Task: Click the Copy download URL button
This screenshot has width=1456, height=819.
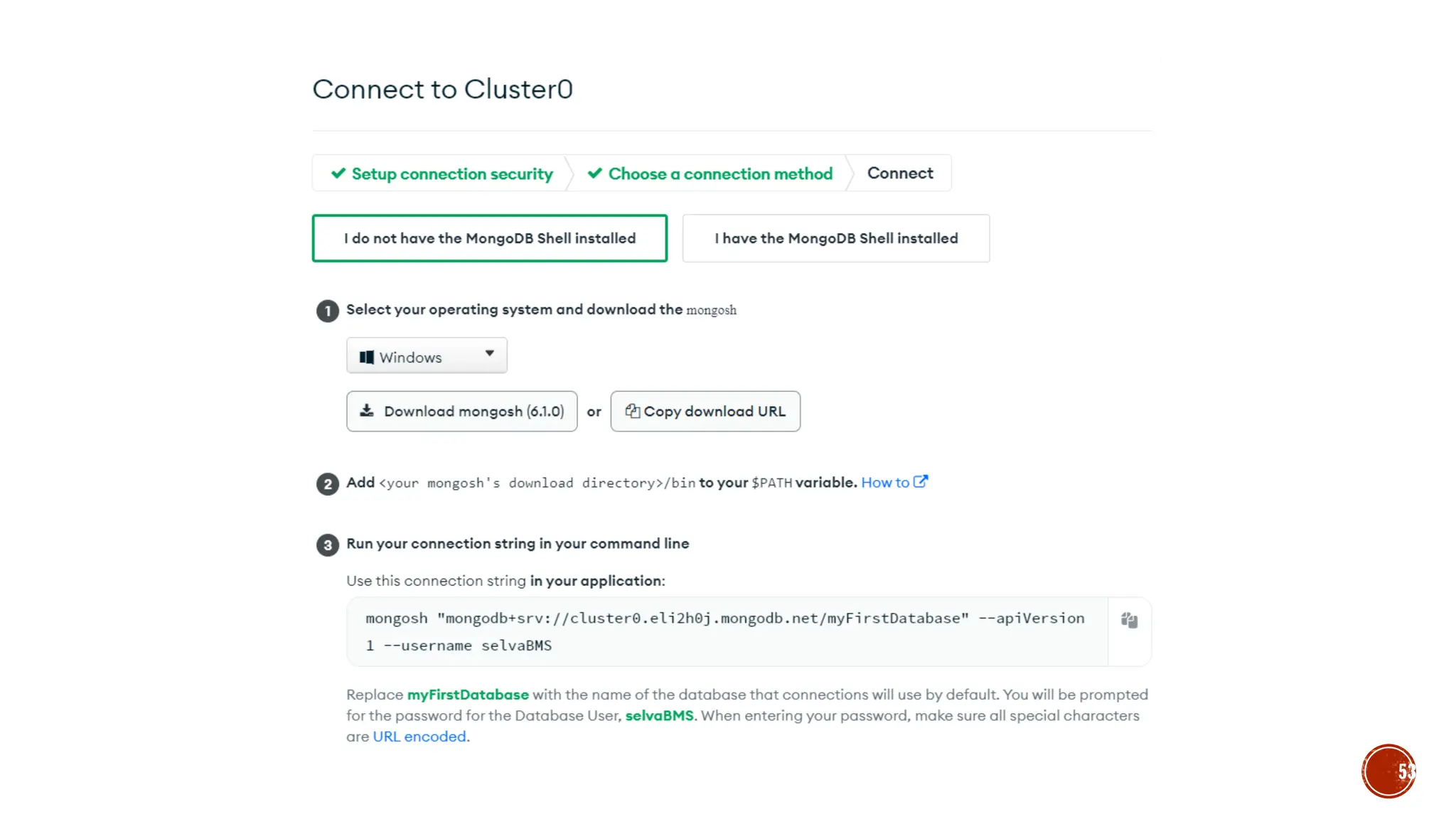Action: tap(705, 412)
